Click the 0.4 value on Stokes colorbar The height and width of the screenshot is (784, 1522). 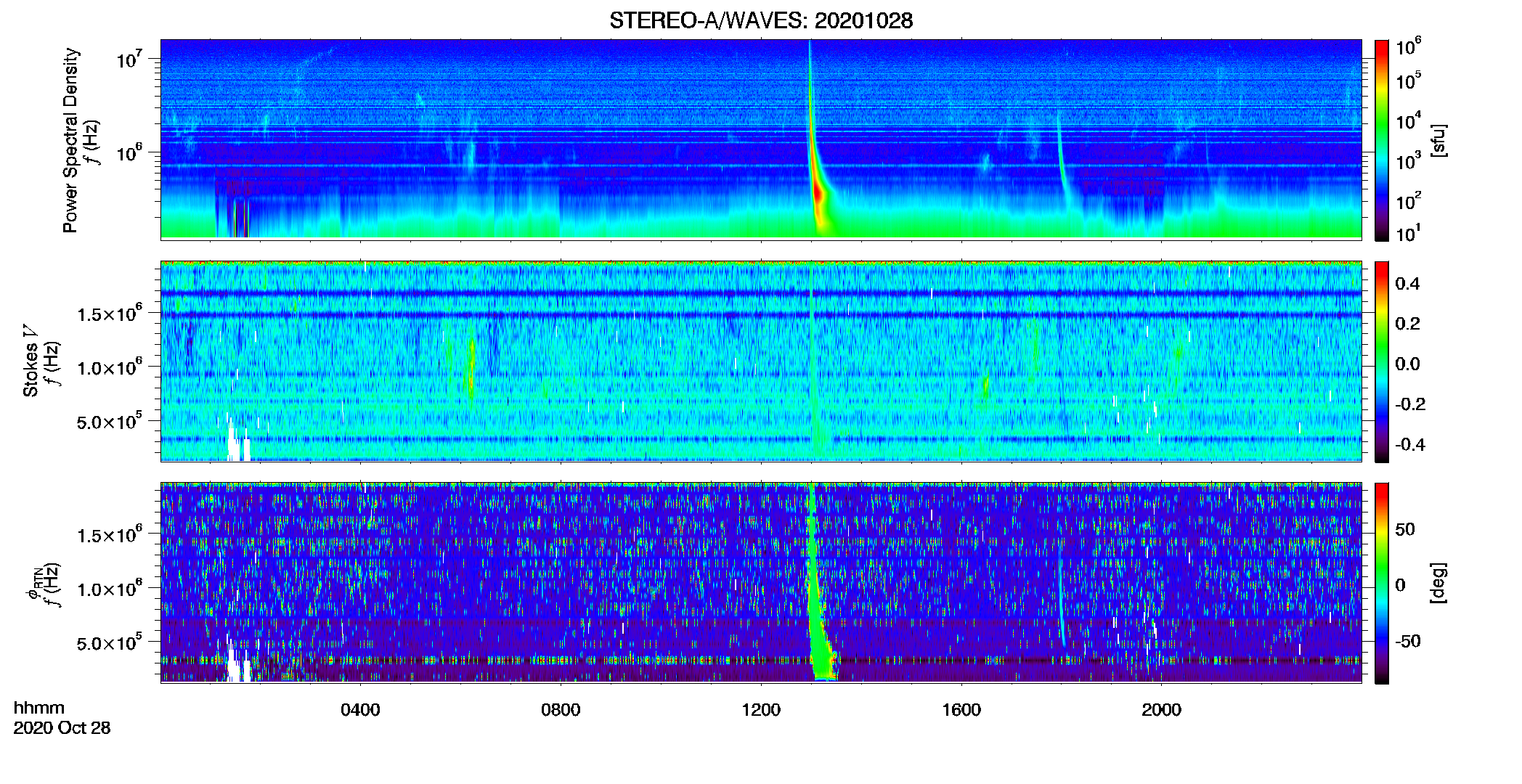coord(1407,284)
